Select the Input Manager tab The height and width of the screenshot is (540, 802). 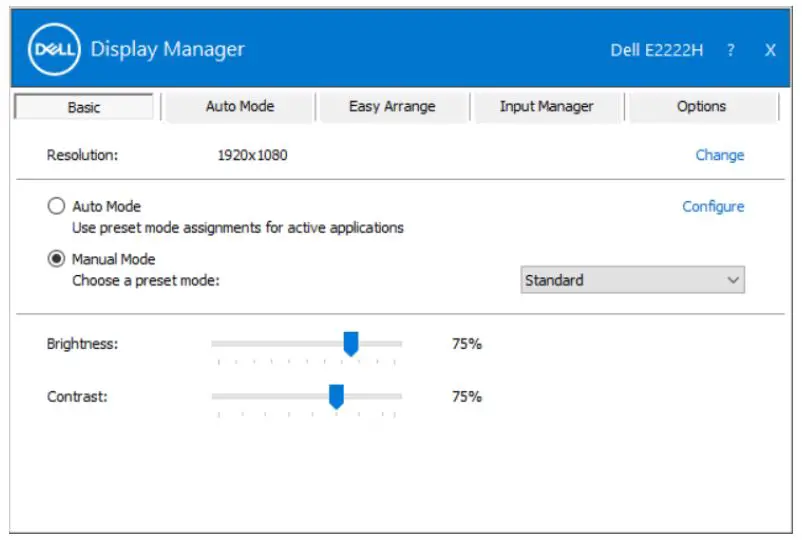546,106
